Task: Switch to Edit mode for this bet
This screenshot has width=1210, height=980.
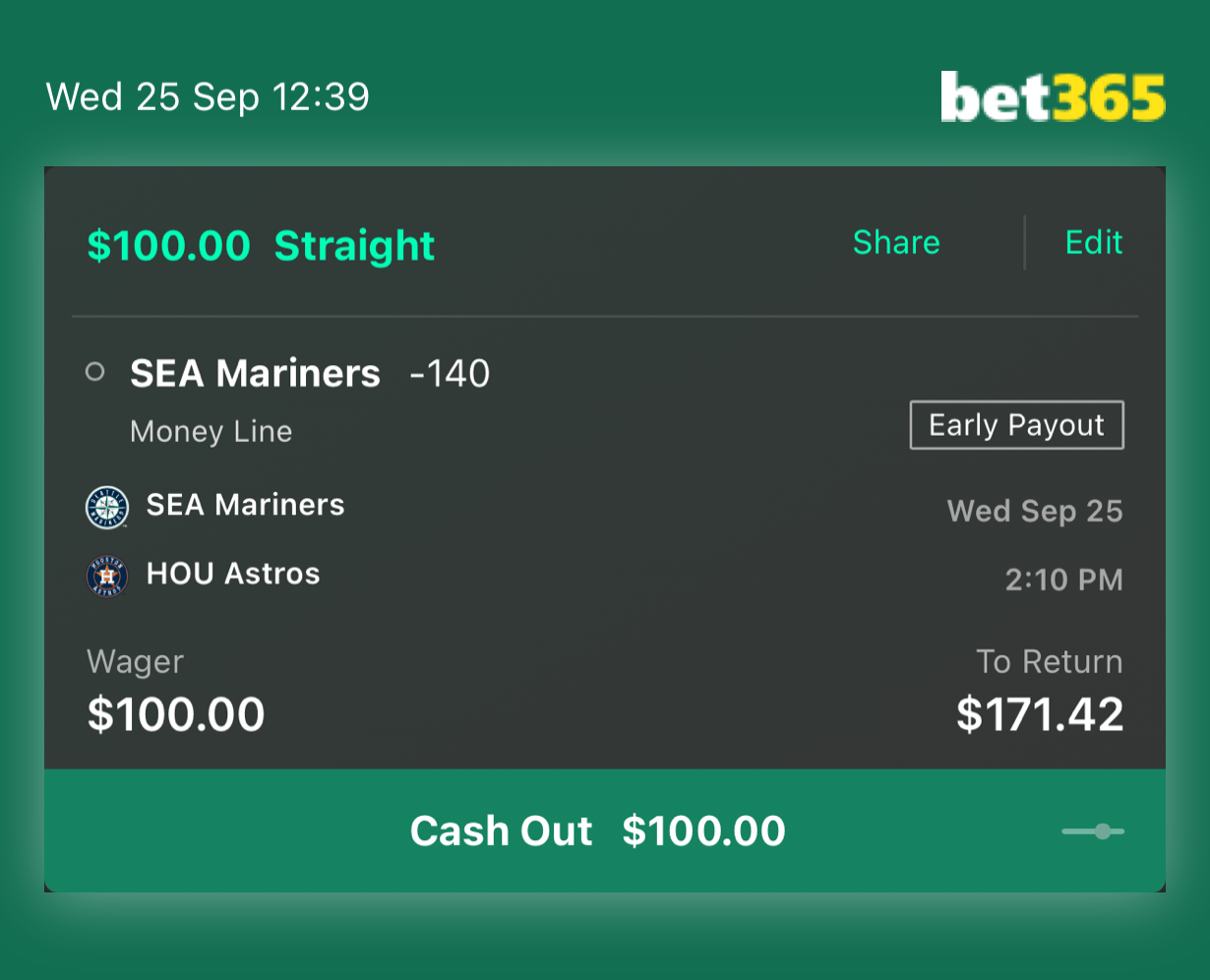Action: click(x=1094, y=243)
